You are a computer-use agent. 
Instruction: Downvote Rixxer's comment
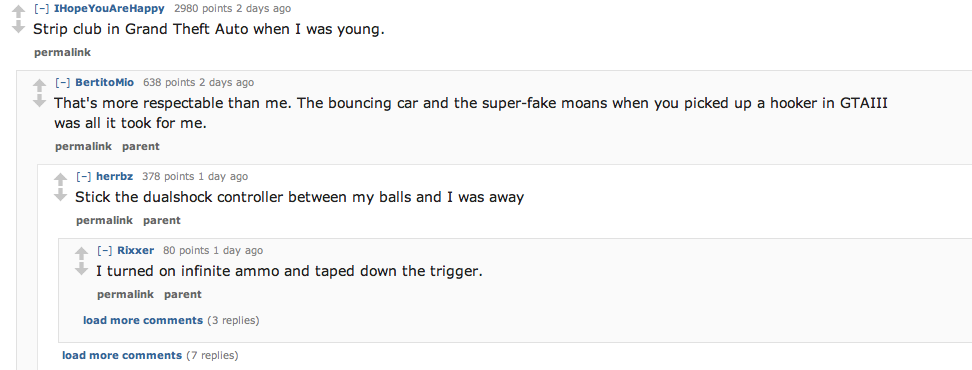tap(81, 268)
